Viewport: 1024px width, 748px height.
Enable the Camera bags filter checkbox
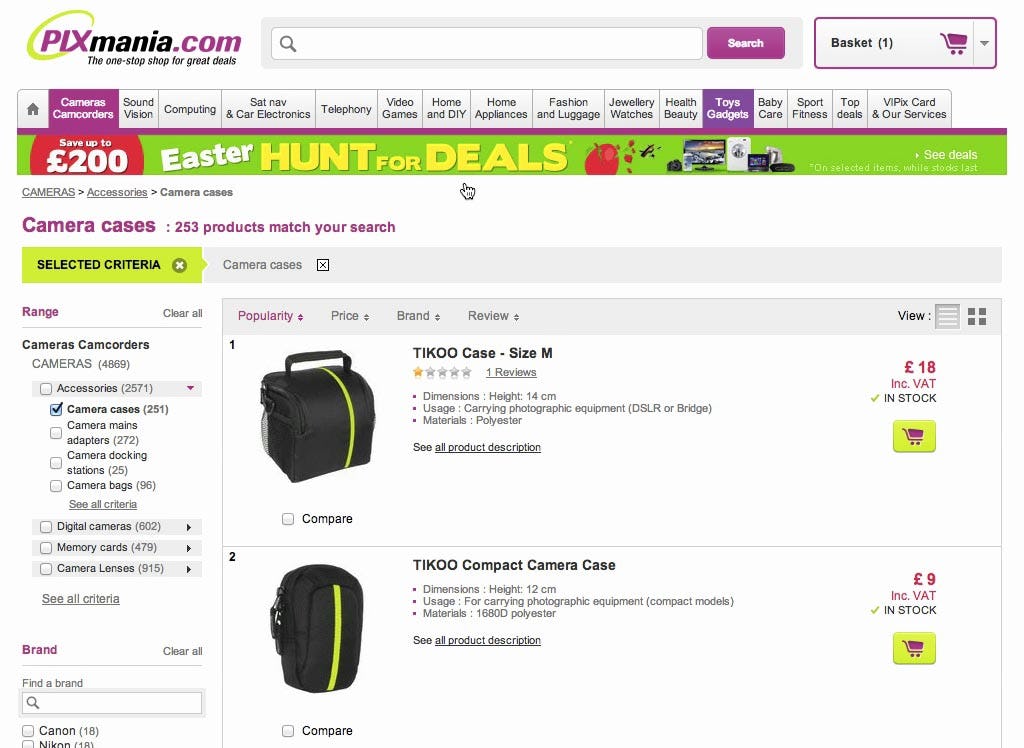57,486
